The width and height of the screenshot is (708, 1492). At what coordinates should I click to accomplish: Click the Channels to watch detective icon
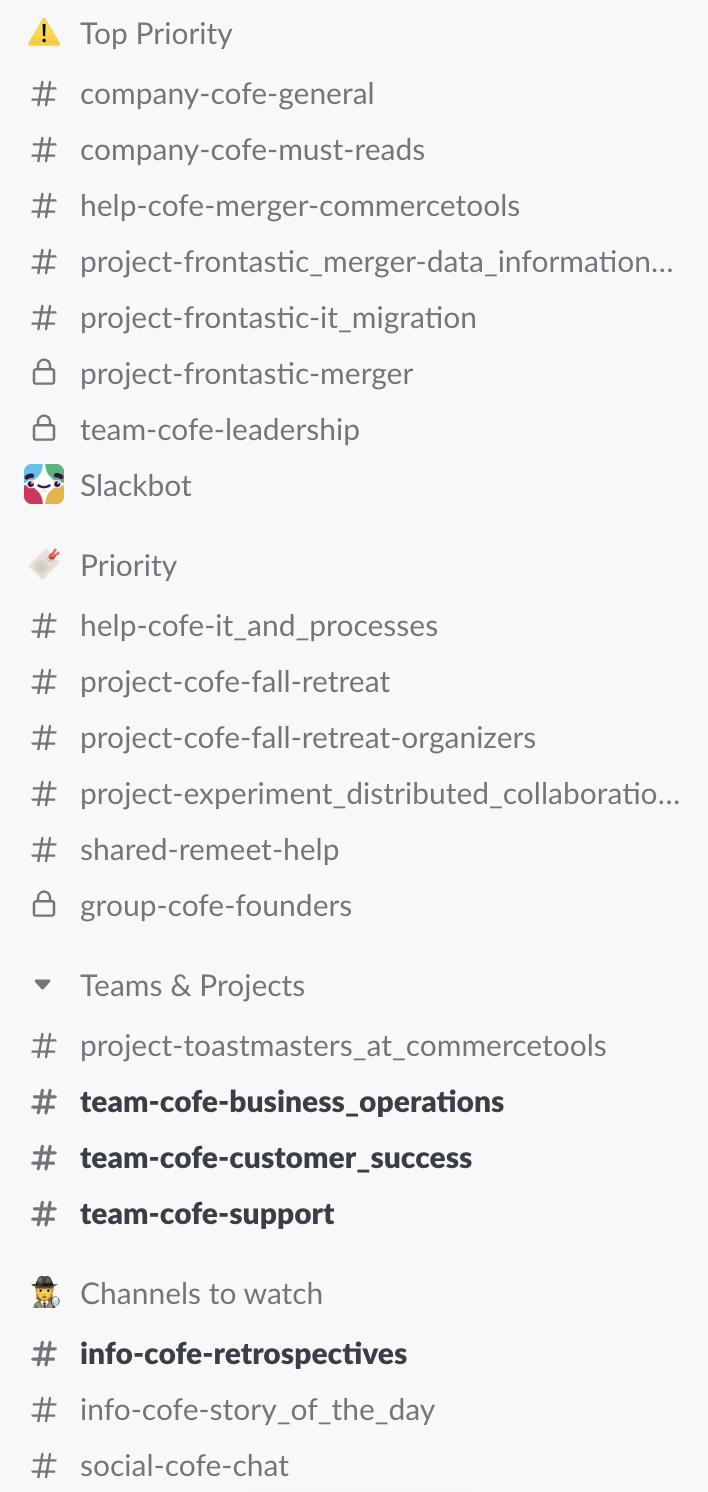43,1293
